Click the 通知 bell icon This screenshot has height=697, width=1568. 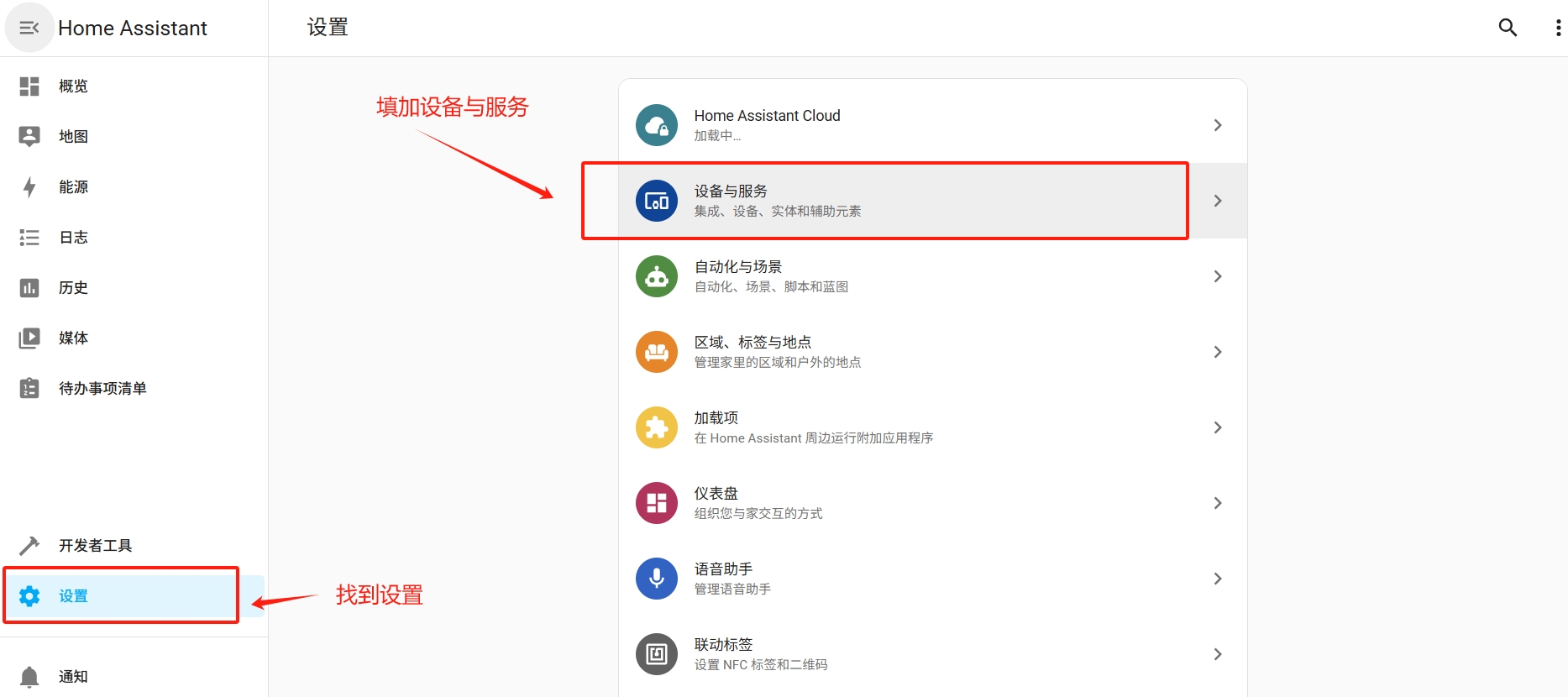coord(29,677)
